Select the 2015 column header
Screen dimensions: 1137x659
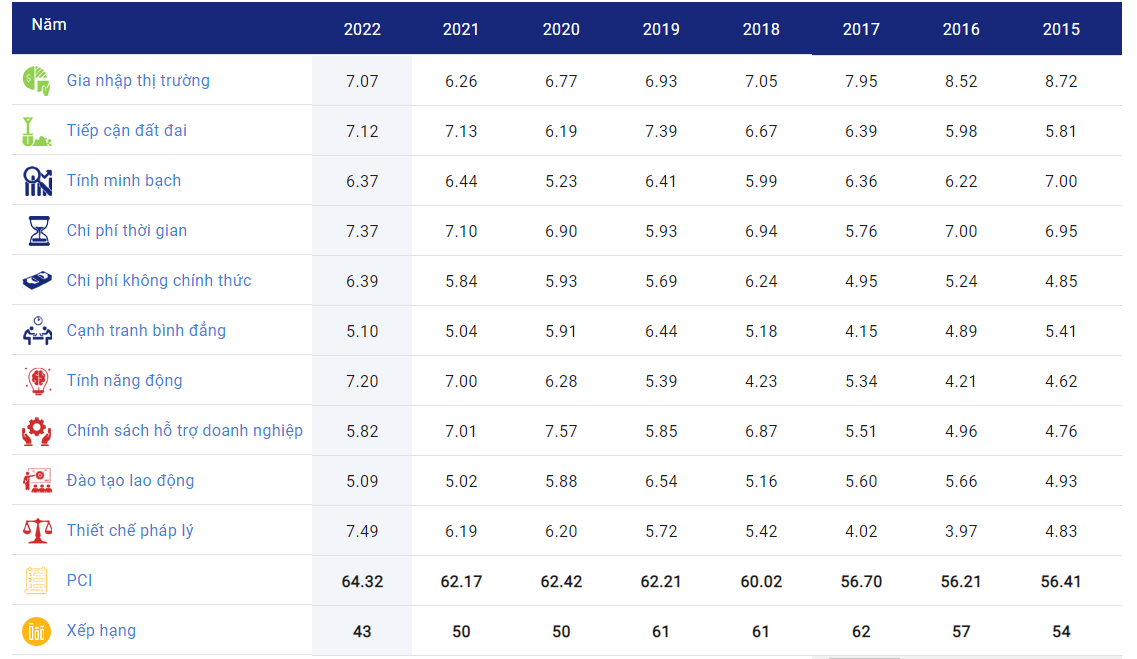(x=1062, y=29)
